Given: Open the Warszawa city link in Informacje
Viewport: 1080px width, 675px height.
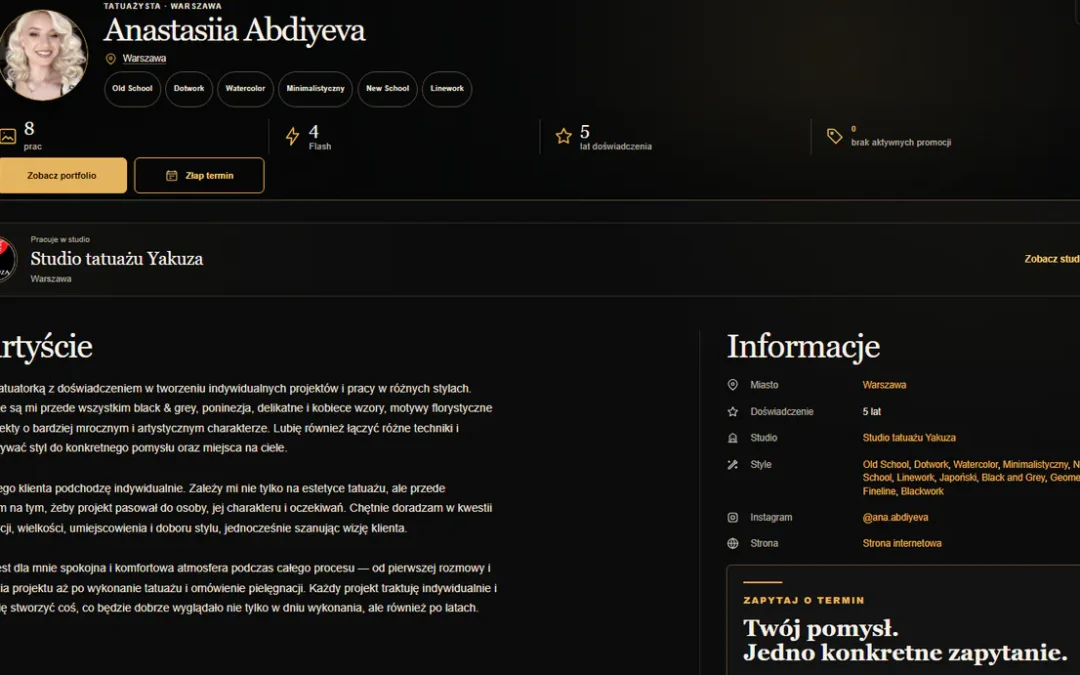Looking at the screenshot, I should point(884,385).
